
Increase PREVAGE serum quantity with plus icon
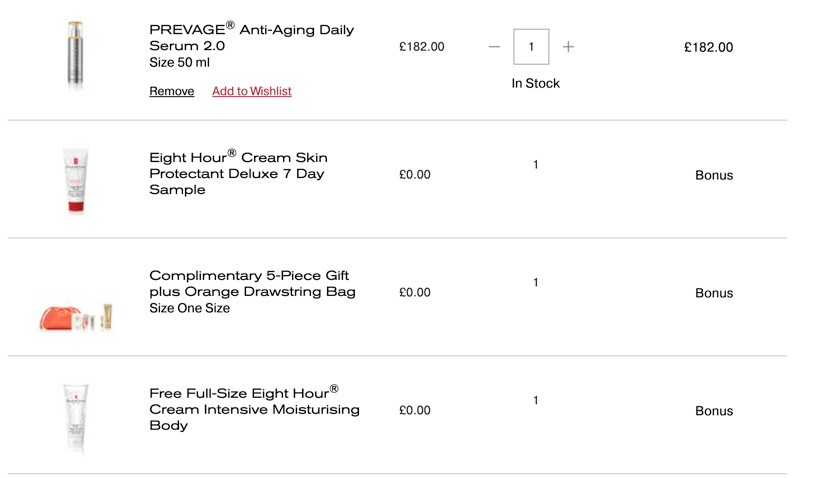(x=568, y=47)
